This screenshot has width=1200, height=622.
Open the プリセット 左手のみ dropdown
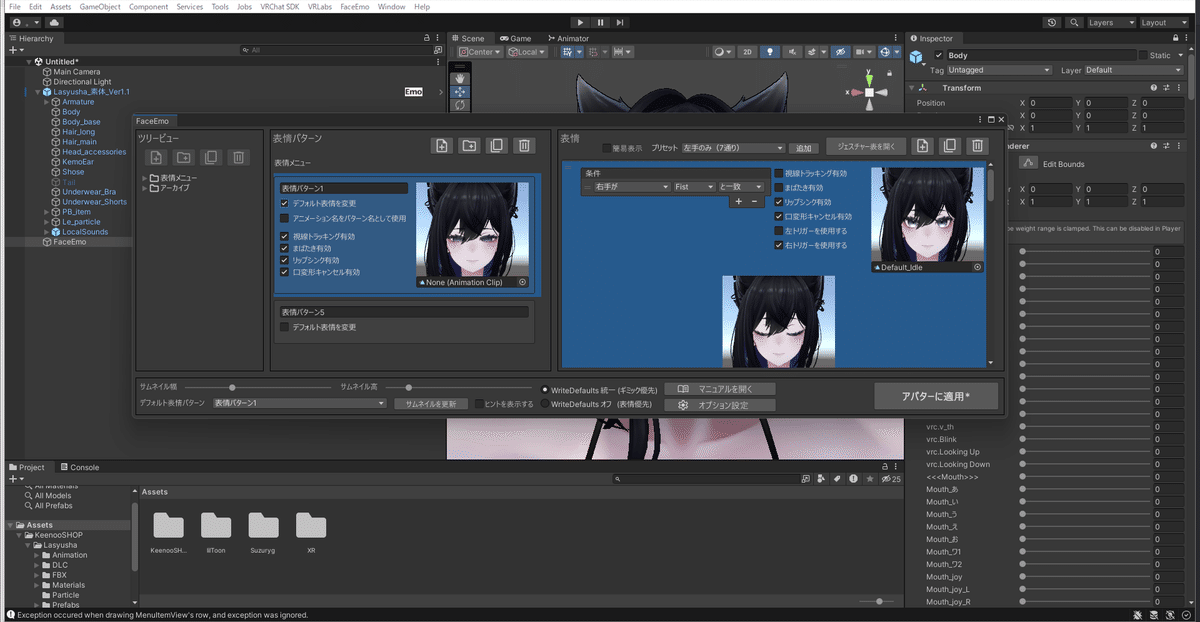point(733,147)
